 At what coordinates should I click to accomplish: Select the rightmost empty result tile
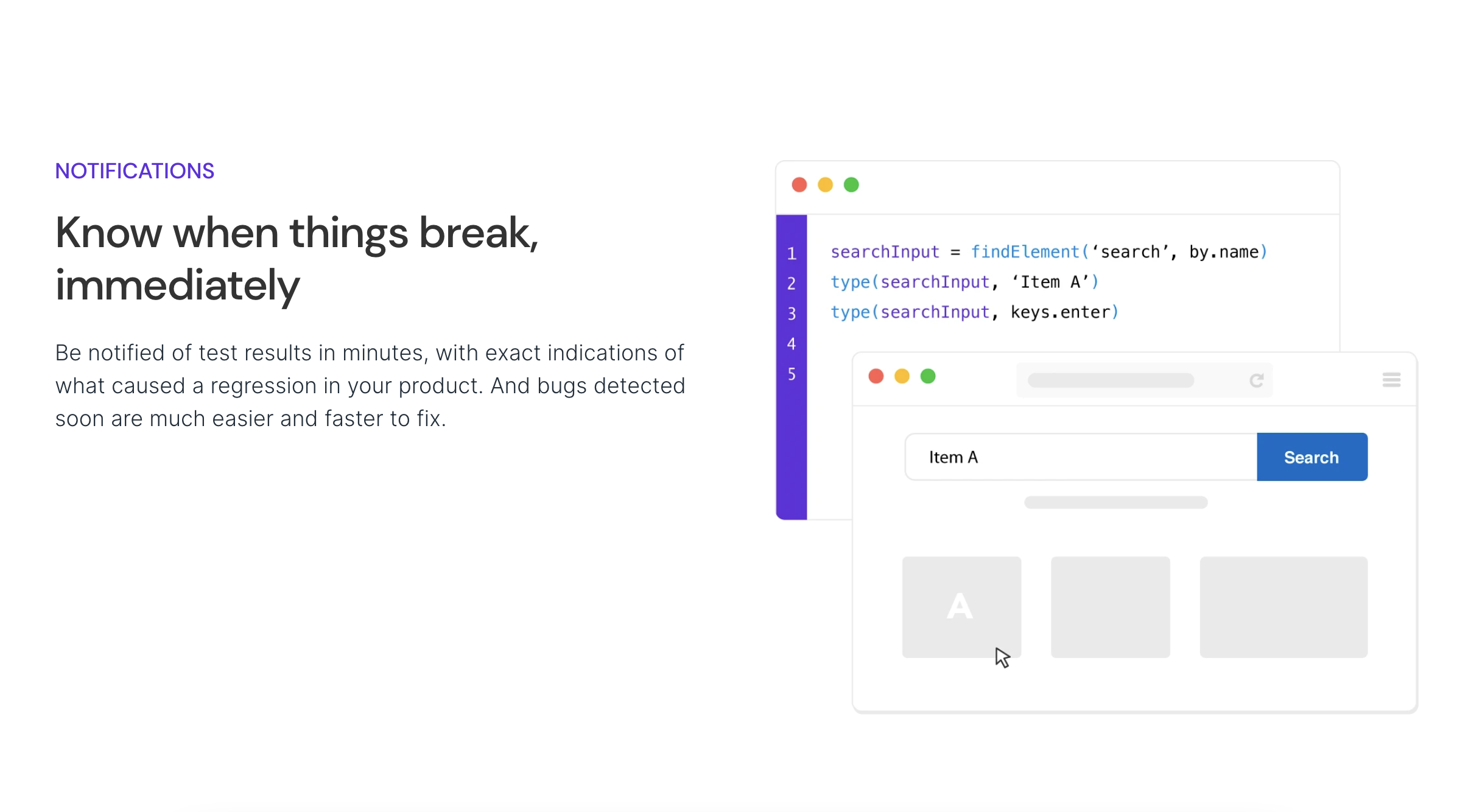coord(1283,607)
